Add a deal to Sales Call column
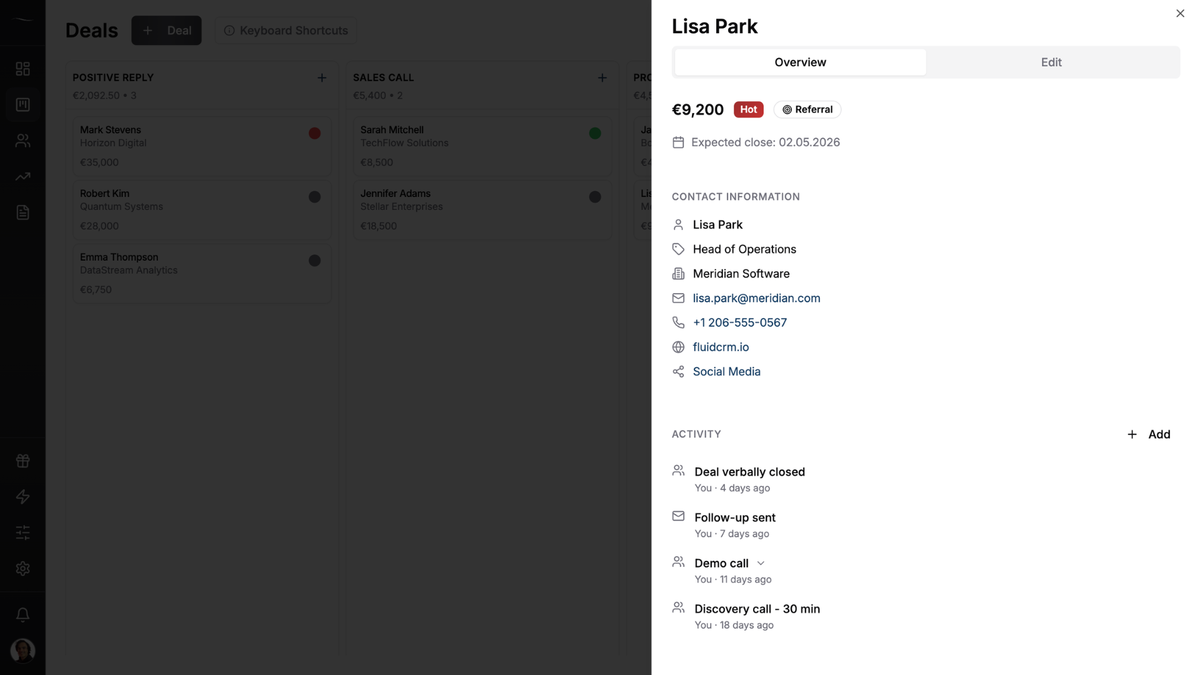This screenshot has width=1200, height=675. pyautogui.click(x=602, y=78)
